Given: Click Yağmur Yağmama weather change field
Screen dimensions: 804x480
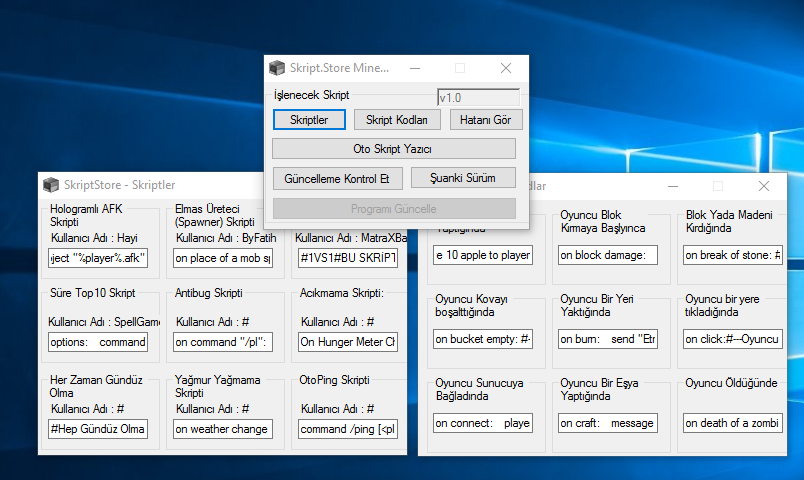Looking at the screenshot, I should point(223,429).
